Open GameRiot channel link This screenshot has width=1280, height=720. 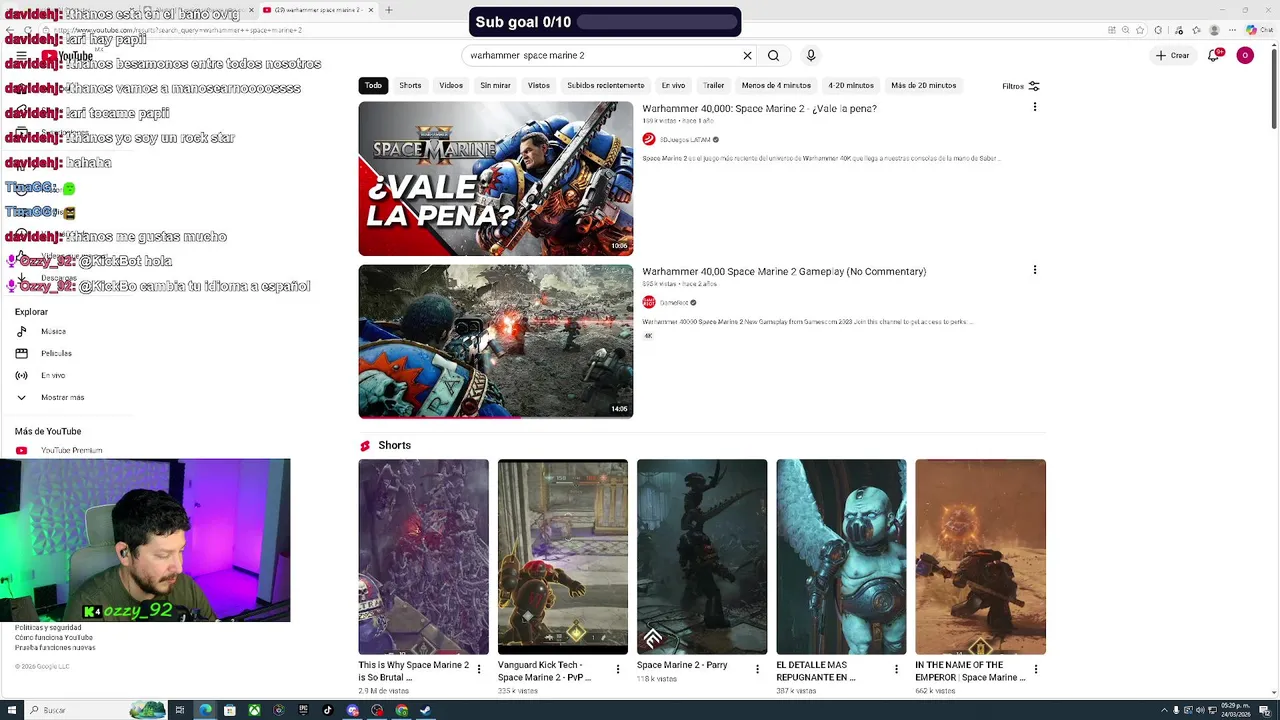point(673,303)
